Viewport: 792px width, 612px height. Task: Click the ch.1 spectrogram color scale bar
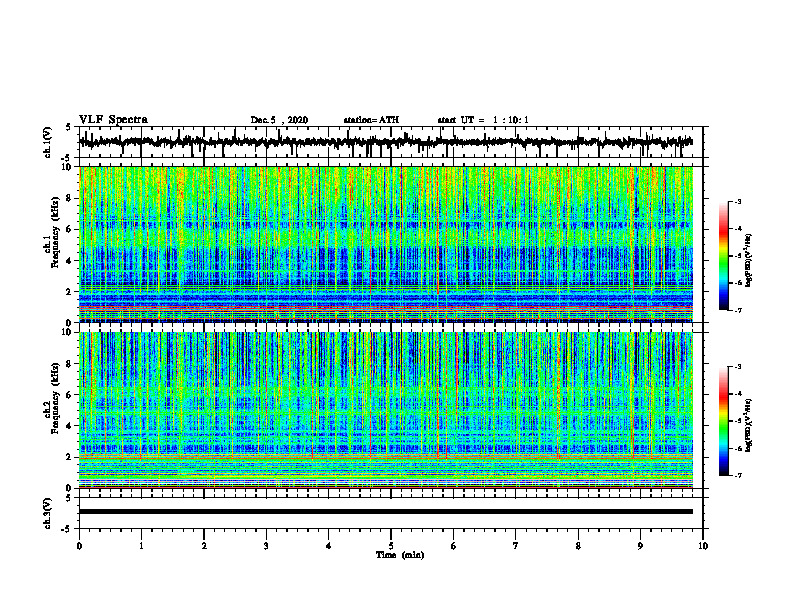pyautogui.click(x=724, y=256)
